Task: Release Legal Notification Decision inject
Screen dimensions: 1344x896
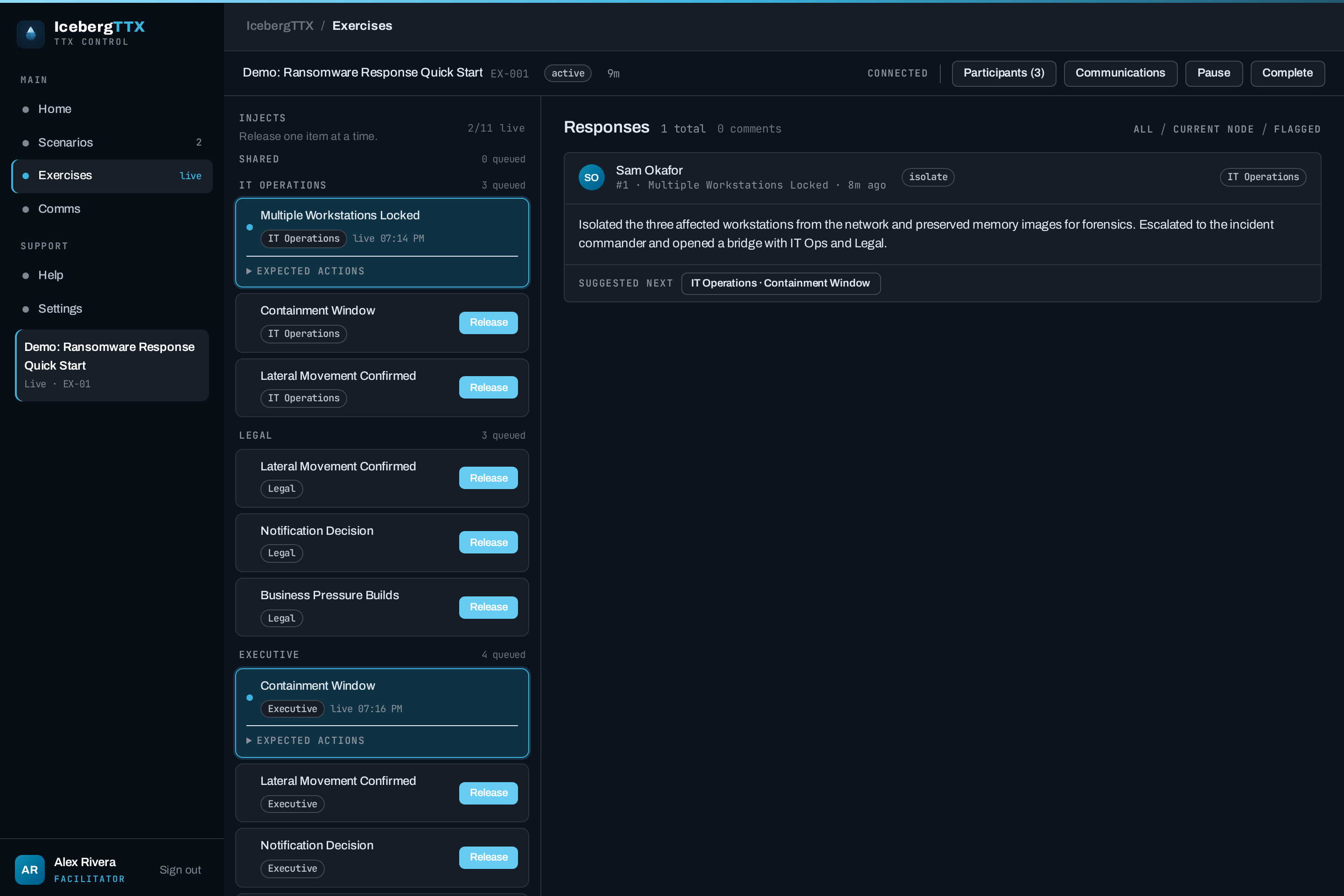Action: (x=489, y=542)
